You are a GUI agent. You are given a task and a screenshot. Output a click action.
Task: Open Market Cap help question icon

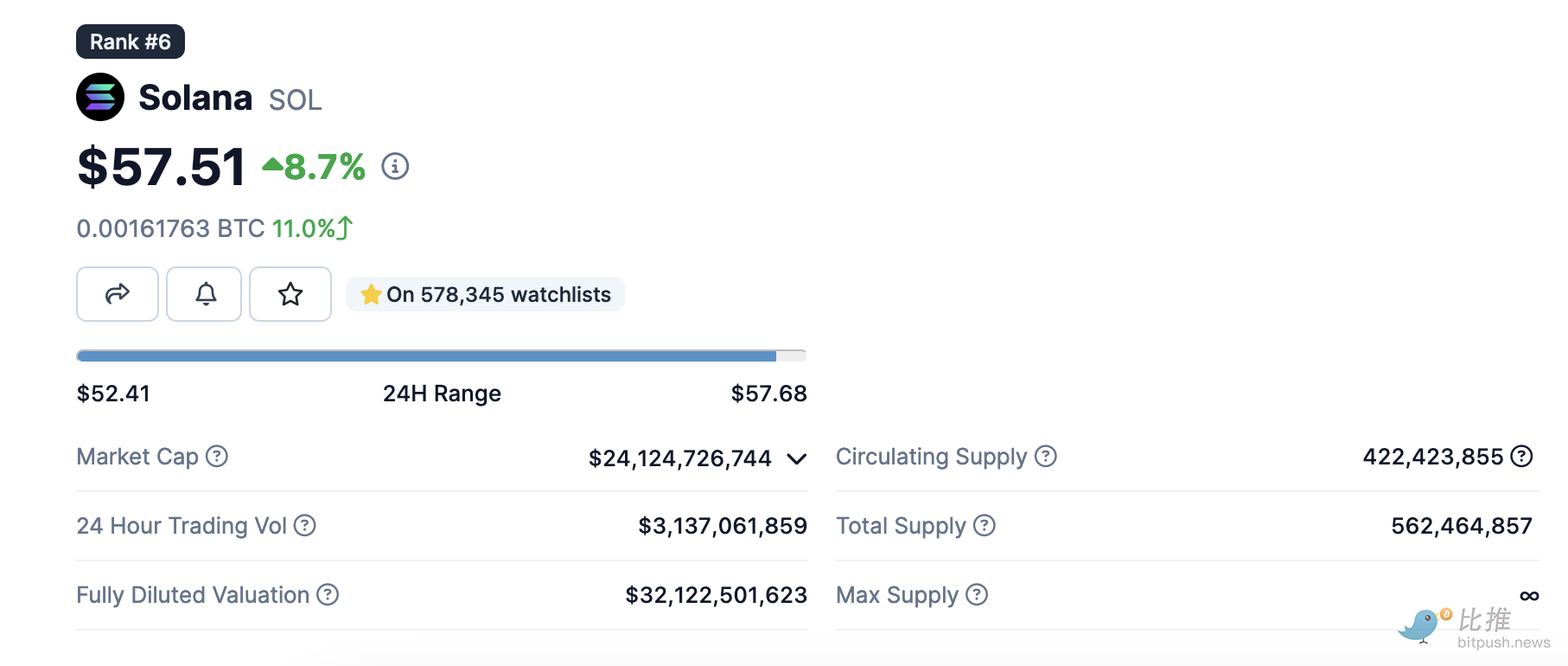(x=217, y=456)
